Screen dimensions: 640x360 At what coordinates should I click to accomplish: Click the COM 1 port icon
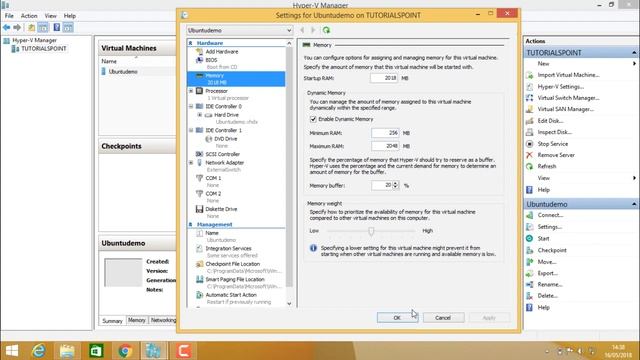point(199,178)
